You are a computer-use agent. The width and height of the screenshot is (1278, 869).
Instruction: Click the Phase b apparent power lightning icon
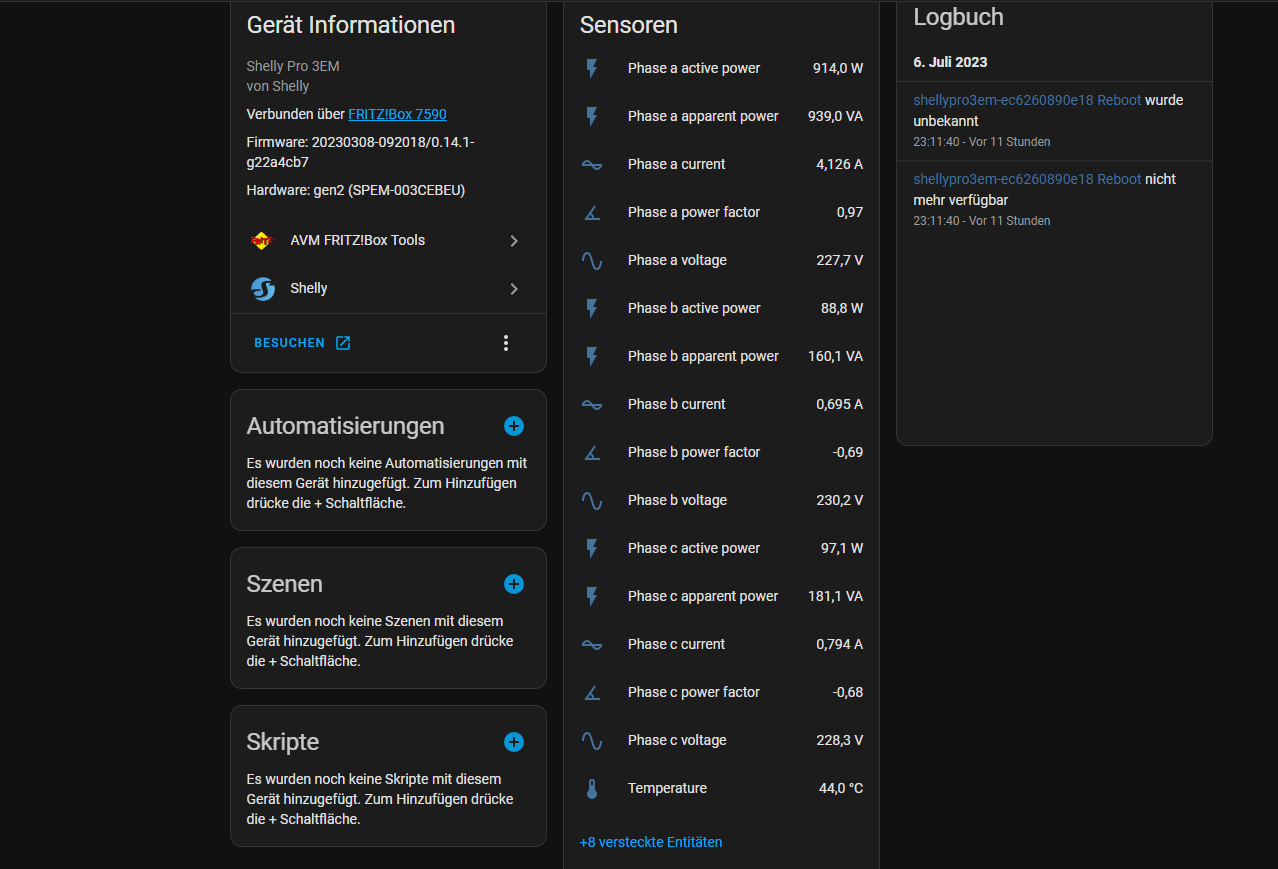592,356
